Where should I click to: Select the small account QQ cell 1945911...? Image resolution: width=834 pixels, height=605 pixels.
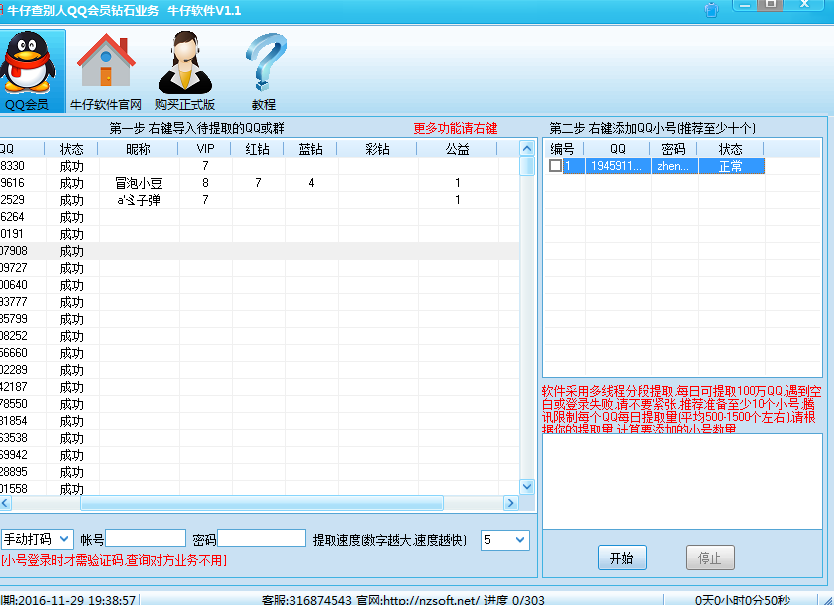(x=618, y=166)
